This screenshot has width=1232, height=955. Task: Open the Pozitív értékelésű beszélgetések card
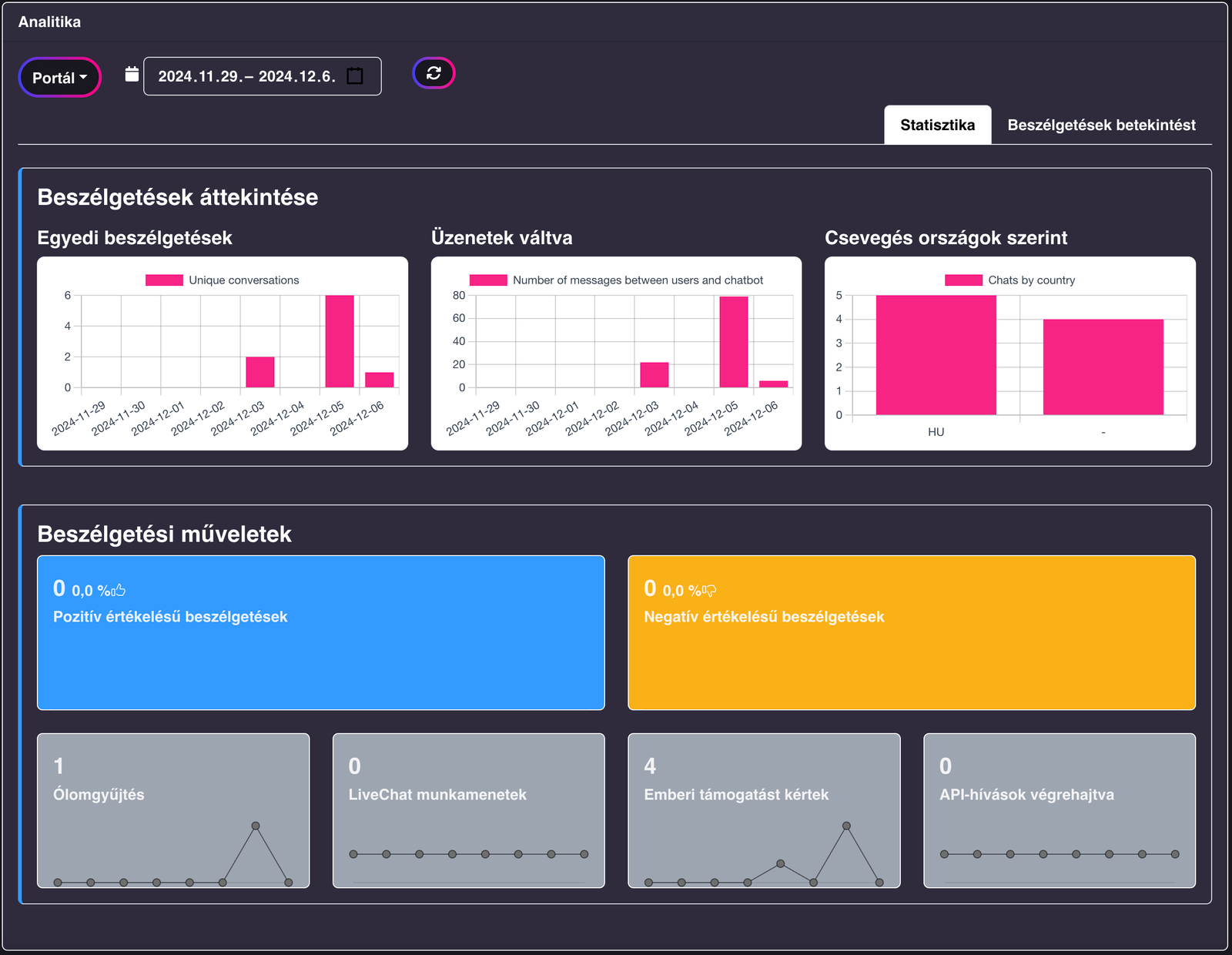(x=321, y=632)
